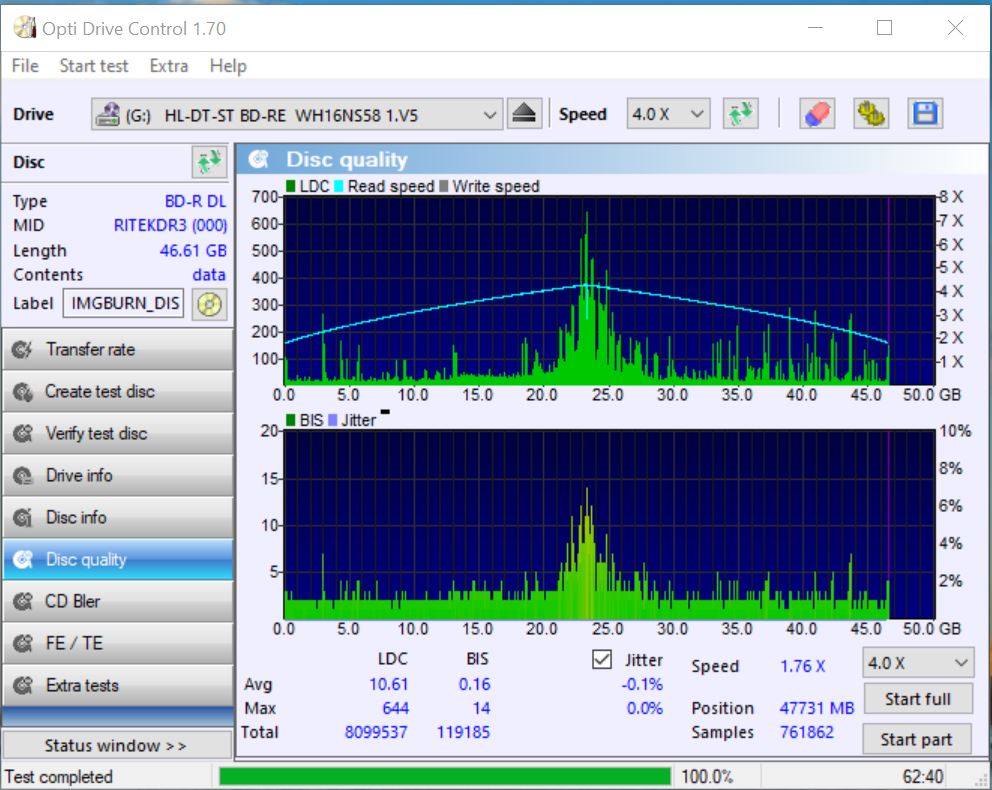Click the save floppy disk icon
Screen dimensions: 992x790
tap(925, 114)
